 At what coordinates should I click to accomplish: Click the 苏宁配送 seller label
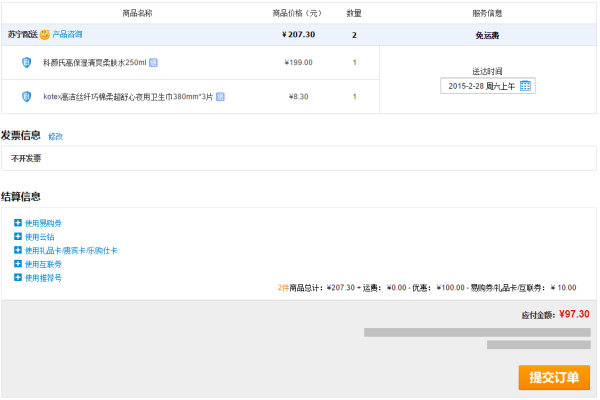coord(23,34)
